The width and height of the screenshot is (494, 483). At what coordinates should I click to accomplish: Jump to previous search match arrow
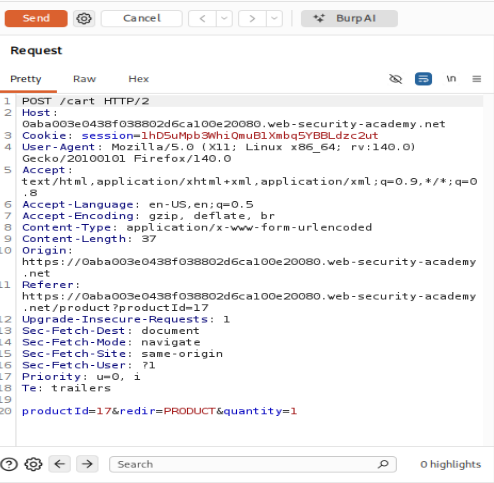click(60, 464)
